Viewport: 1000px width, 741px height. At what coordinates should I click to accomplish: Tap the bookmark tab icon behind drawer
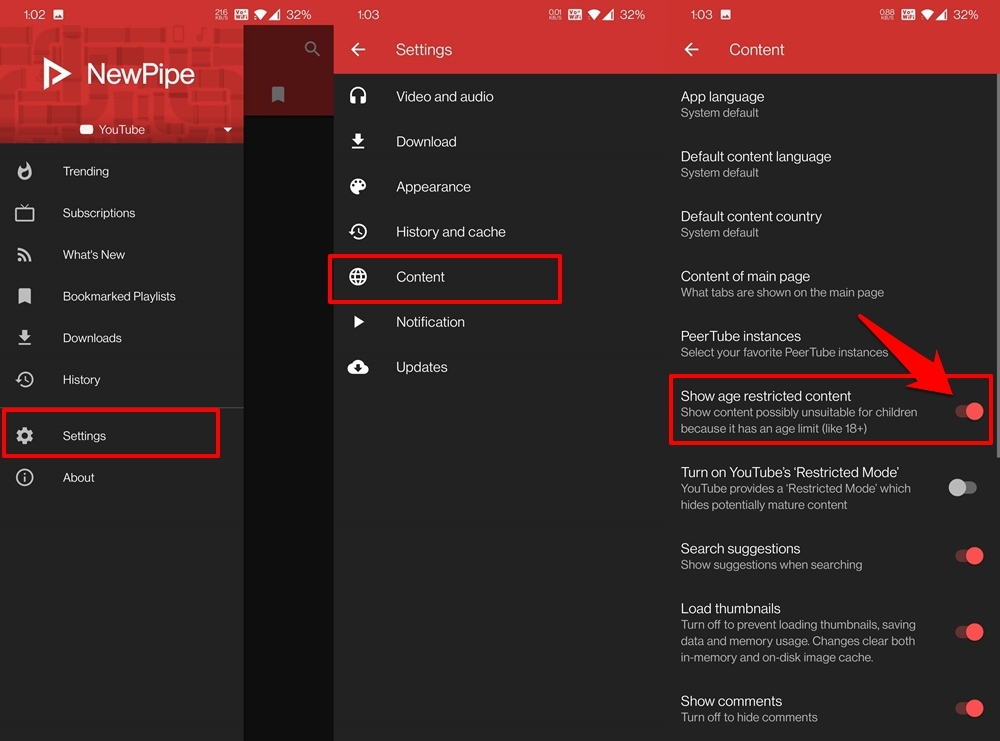[278, 94]
